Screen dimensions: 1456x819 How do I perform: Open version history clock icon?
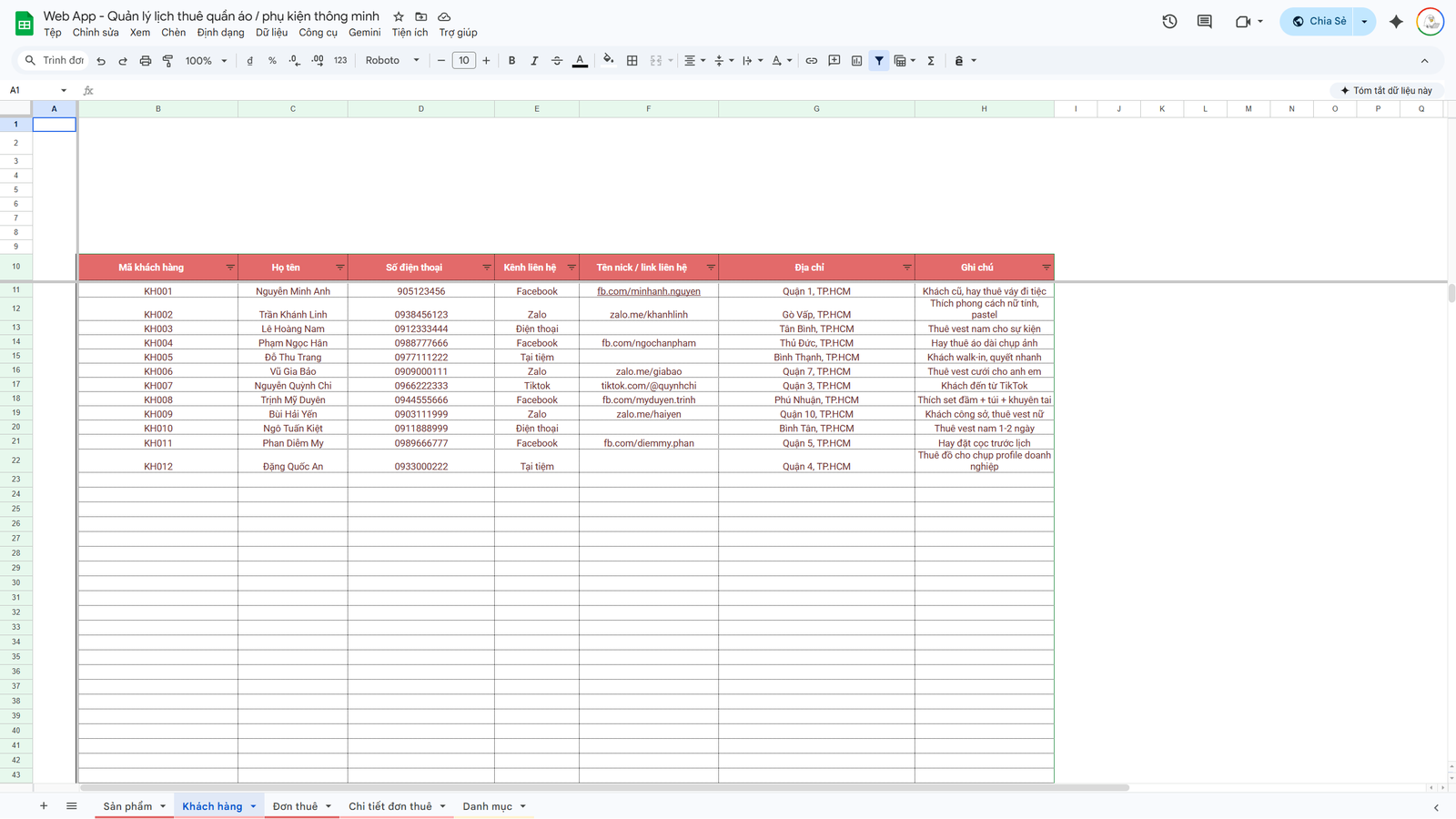[1169, 21]
